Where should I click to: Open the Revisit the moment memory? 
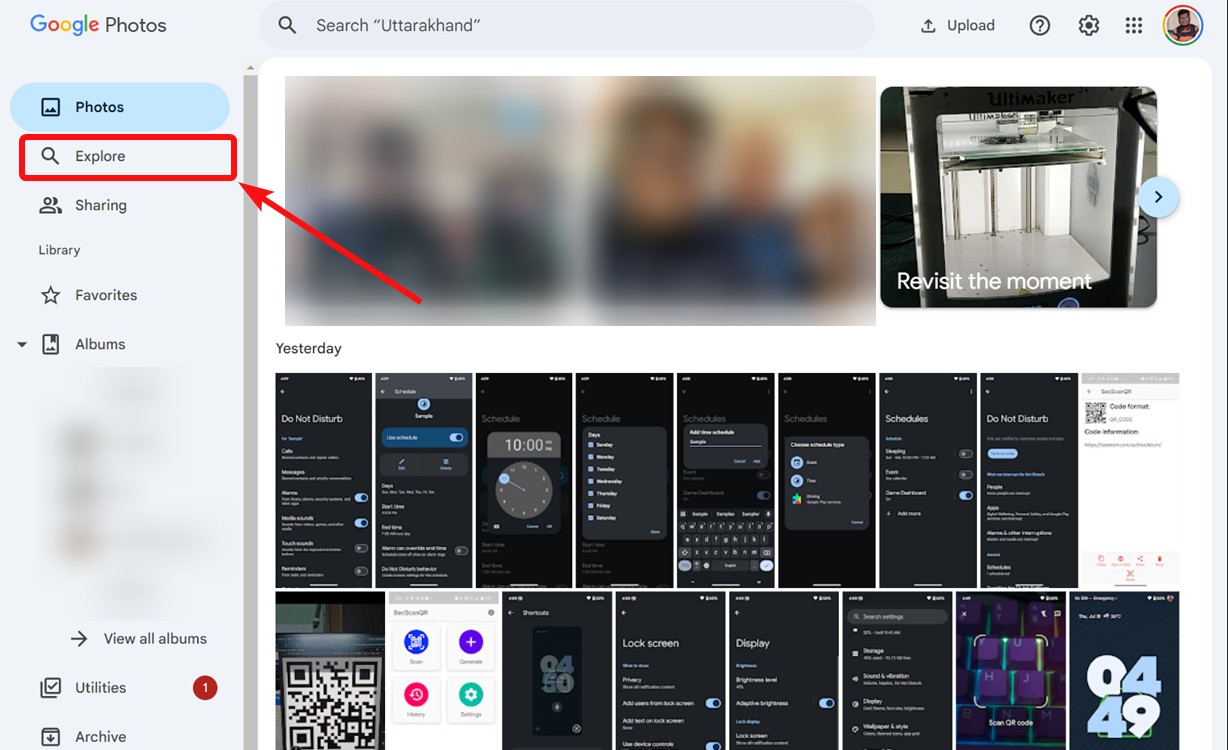point(1018,197)
